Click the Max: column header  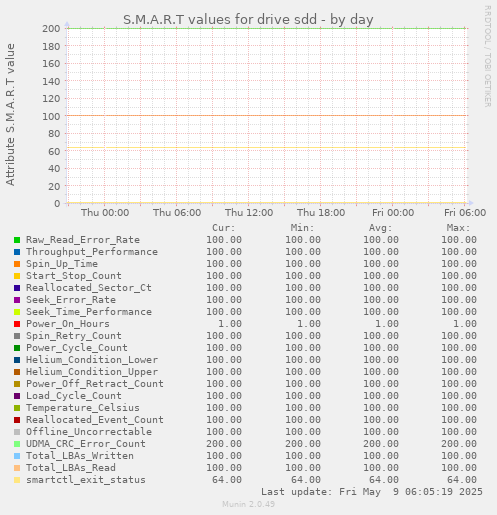[x=458, y=228]
